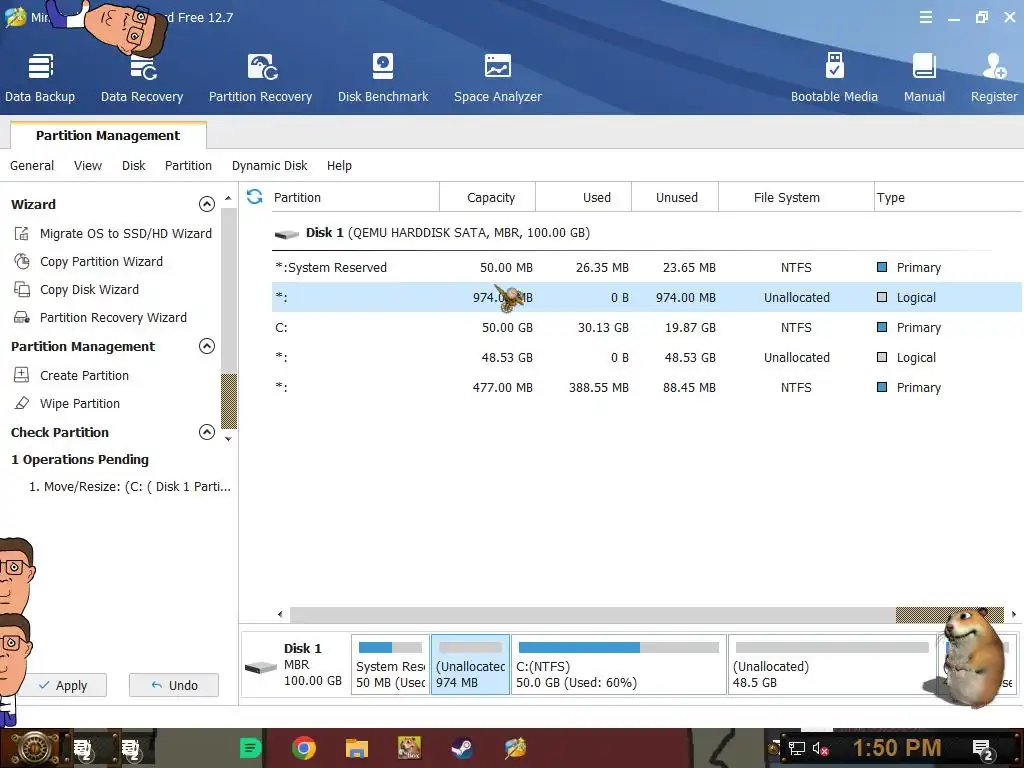Refresh the partition list
This screenshot has height=768, width=1024.
point(255,197)
